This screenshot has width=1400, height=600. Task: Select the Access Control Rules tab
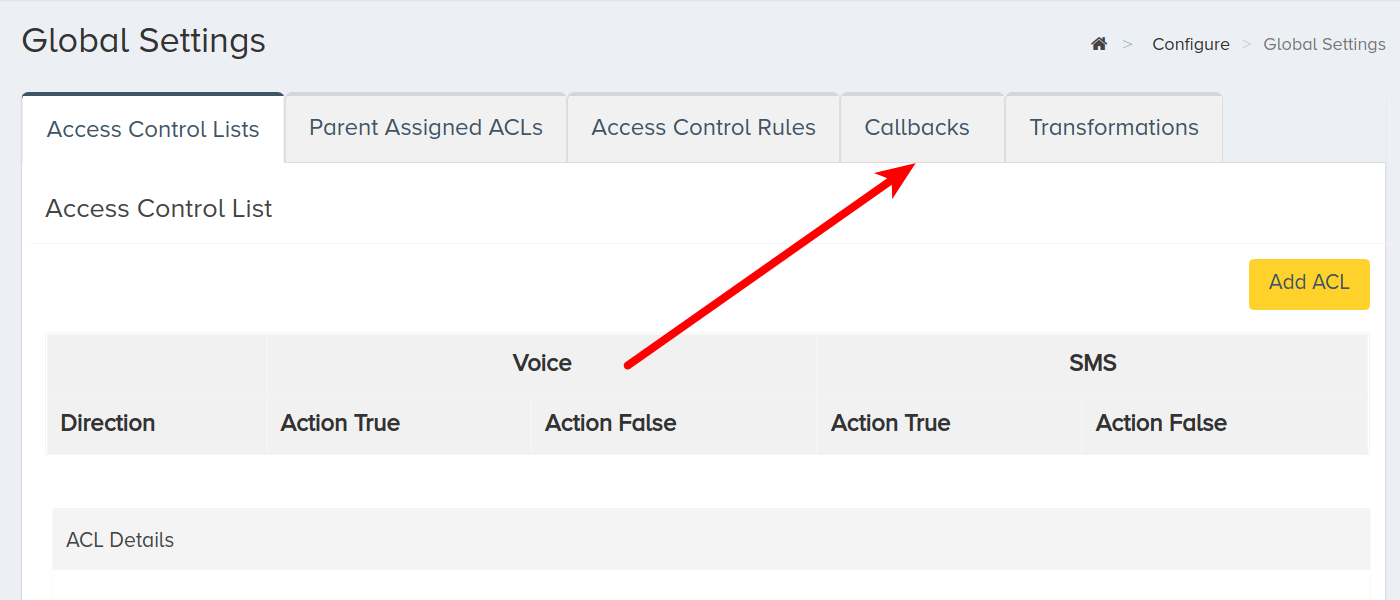[x=703, y=127]
